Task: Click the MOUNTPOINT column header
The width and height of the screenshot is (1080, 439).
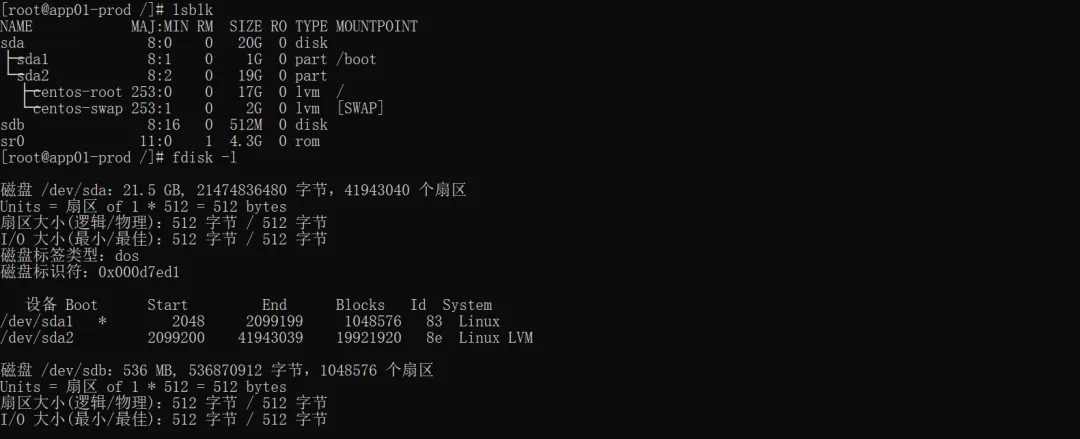Action: [377, 26]
